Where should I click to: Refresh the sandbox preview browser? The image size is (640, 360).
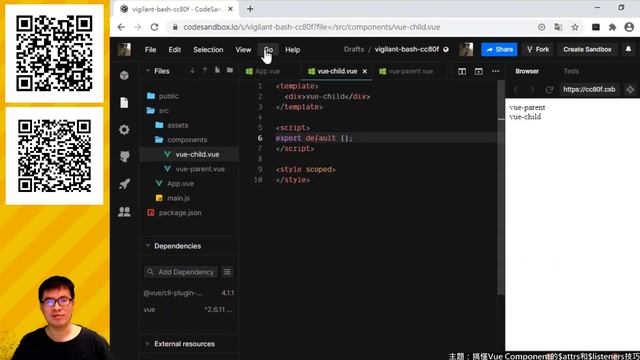tap(549, 89)
